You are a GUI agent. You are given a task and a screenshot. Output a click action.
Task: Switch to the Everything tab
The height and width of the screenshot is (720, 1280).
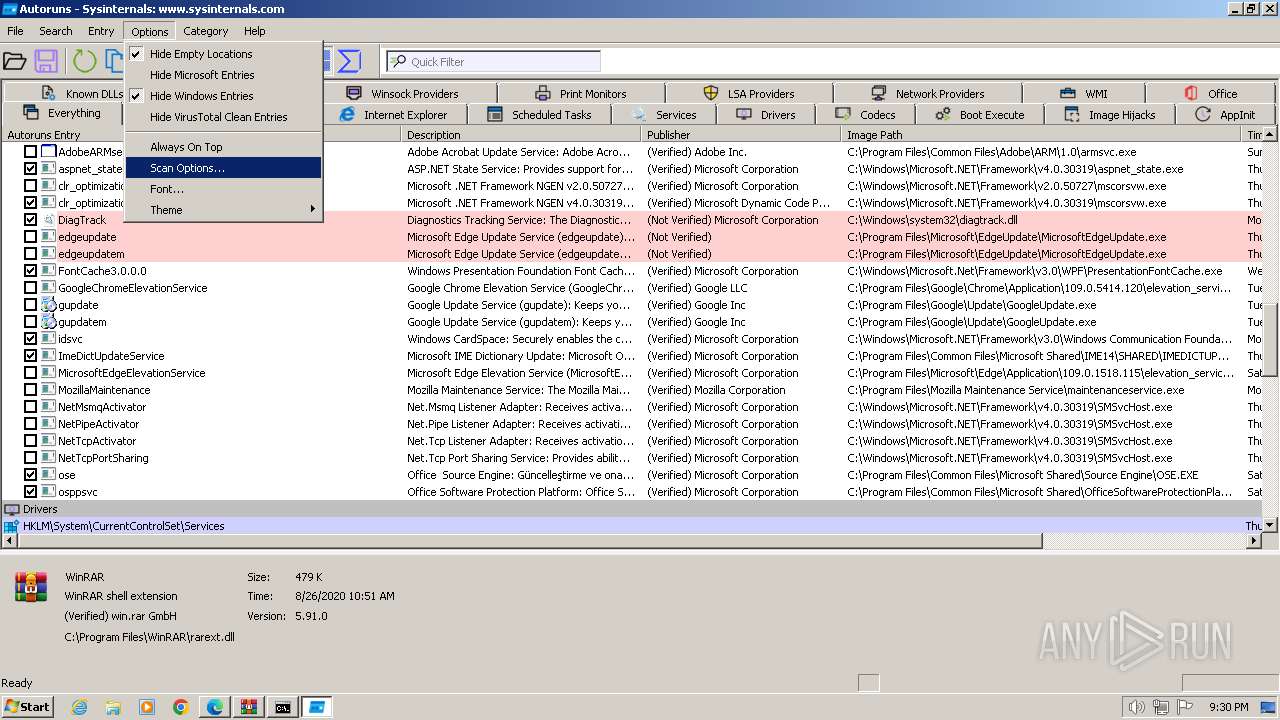(62, 114)
